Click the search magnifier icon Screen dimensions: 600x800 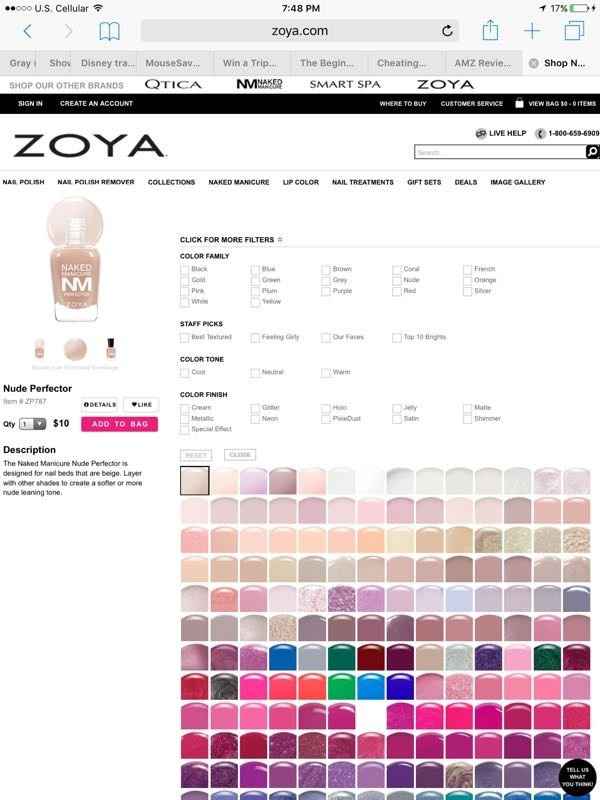click(592, 152)
